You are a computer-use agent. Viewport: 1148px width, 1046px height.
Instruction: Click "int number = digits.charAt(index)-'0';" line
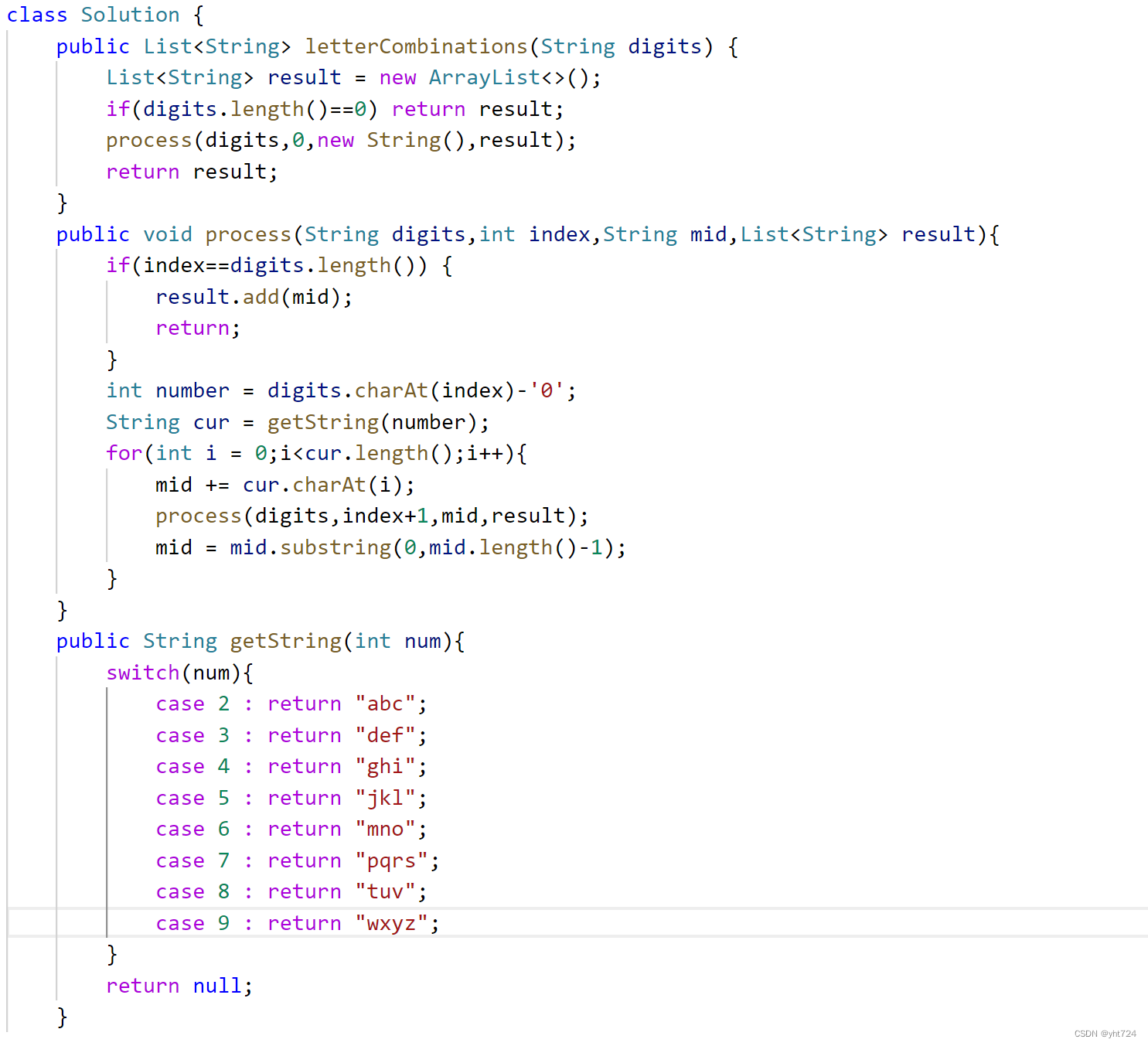click(x=341, y=390)
